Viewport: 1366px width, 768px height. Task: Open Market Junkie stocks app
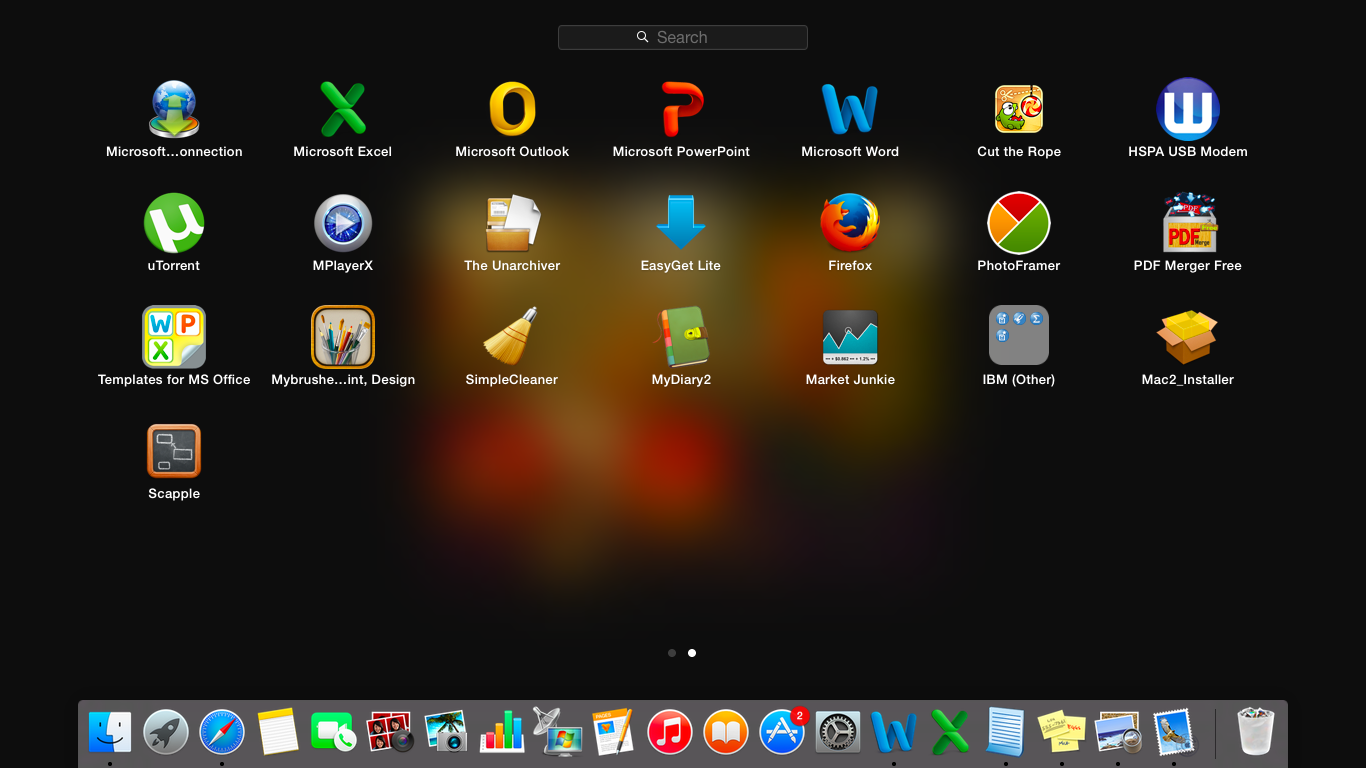850,337
